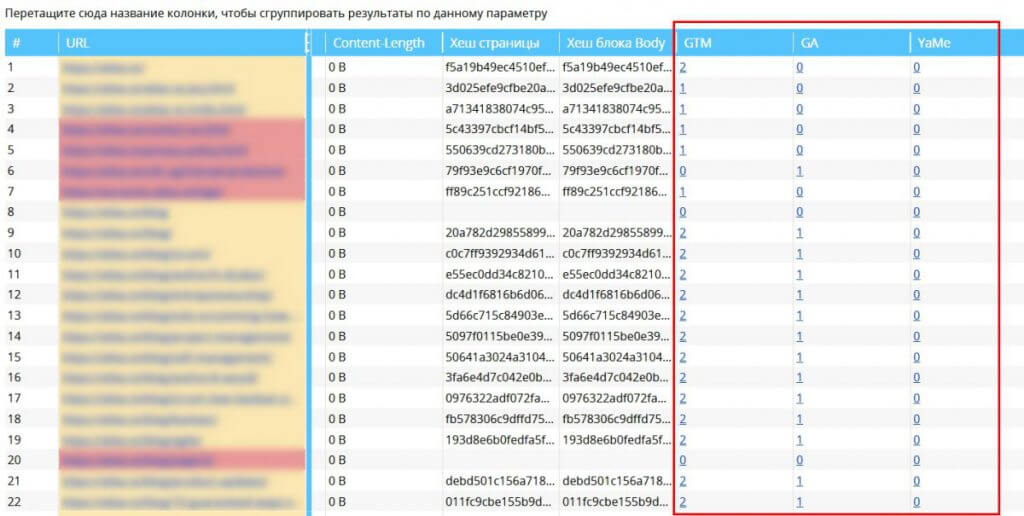This screenshot has height=516, width=1024.
Task: Select body hash c0c7ff9392934d61... in row 10
Action: (616, 253)
